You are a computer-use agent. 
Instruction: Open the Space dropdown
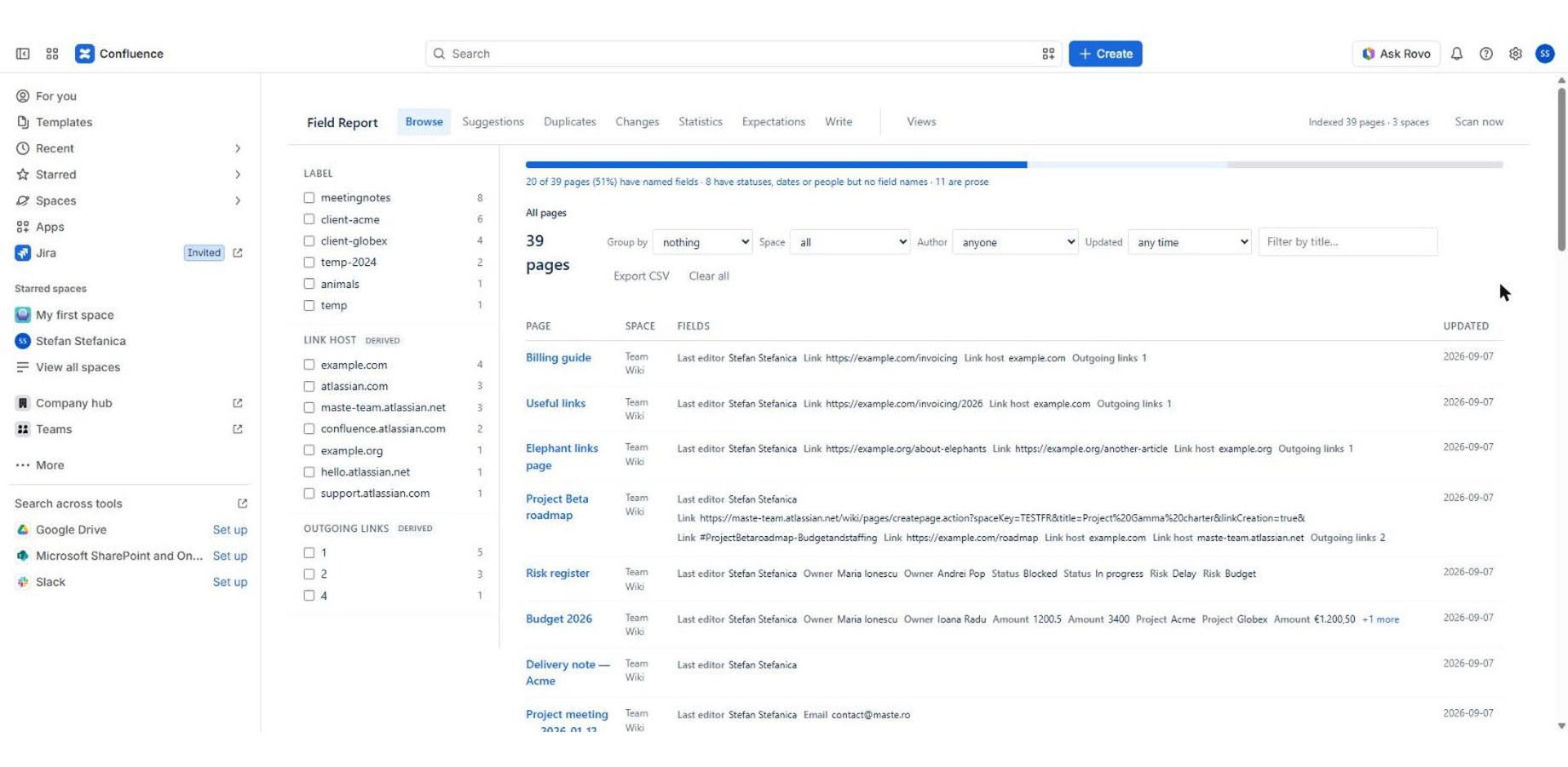[850, 242]
